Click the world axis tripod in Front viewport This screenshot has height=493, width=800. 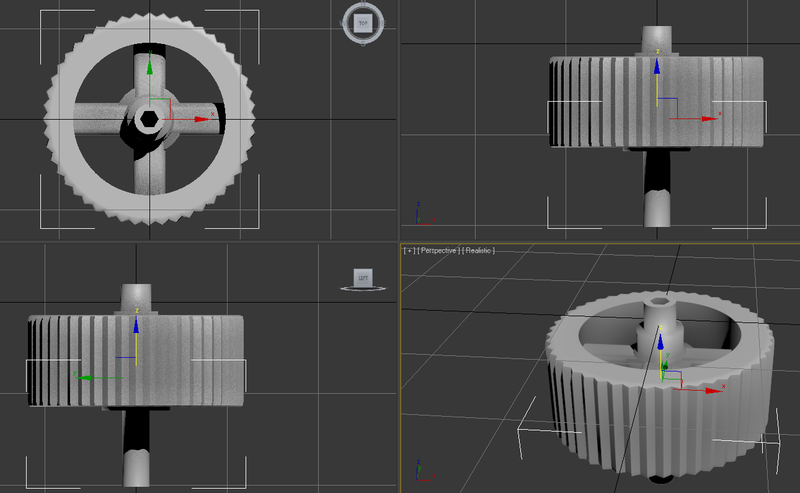pyautogui.click(x=418, y=213)
